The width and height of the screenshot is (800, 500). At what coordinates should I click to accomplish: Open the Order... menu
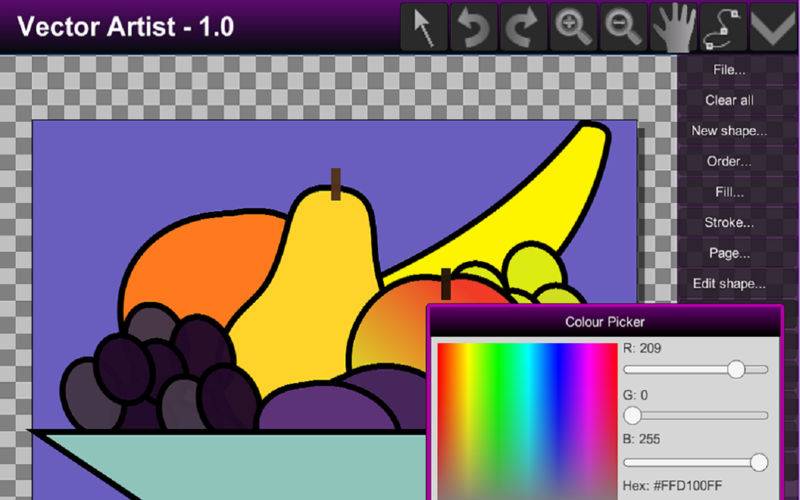(730, 162)
